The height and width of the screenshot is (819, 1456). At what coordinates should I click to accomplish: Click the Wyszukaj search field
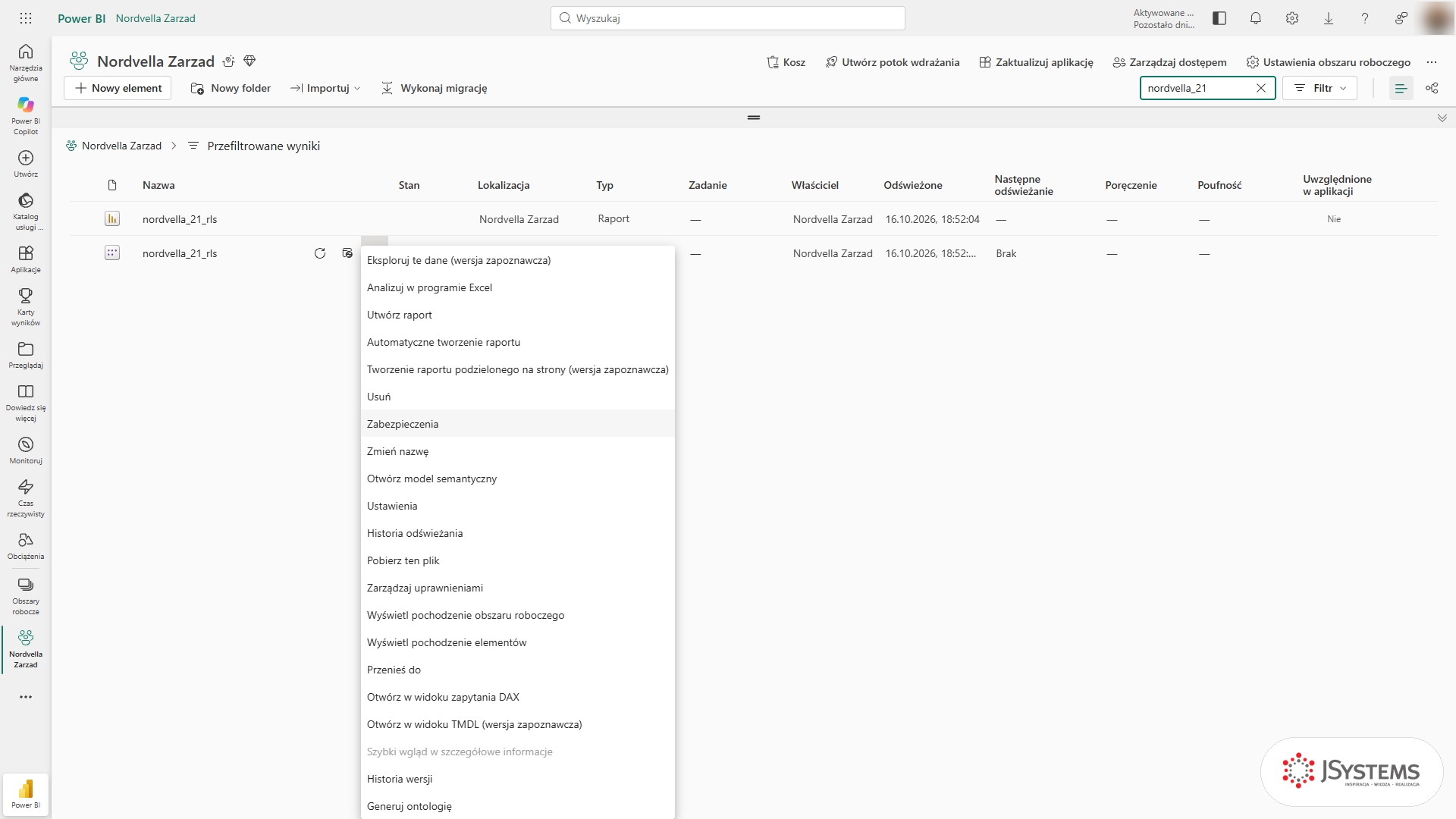[x=728, y=18]
